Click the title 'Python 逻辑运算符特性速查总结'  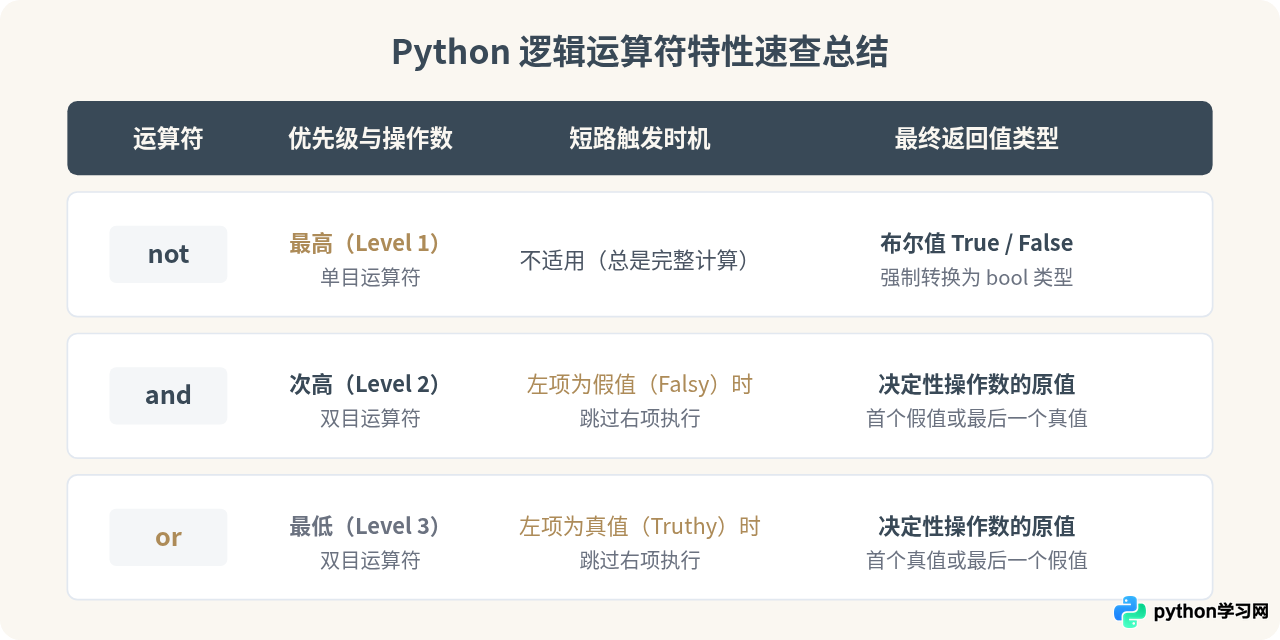click(x=639, y=52)
